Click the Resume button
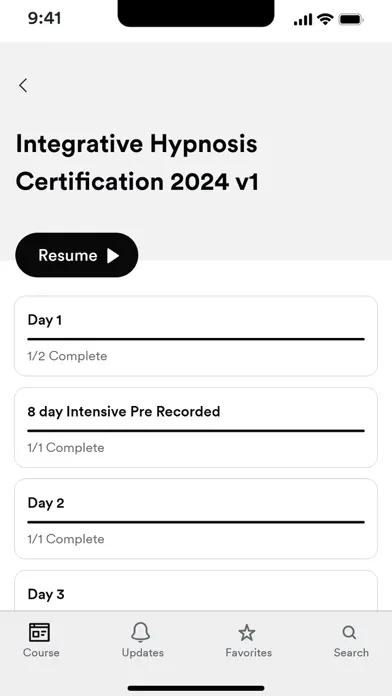Viewport: 392px width, 696px height. tap(77, 255)
